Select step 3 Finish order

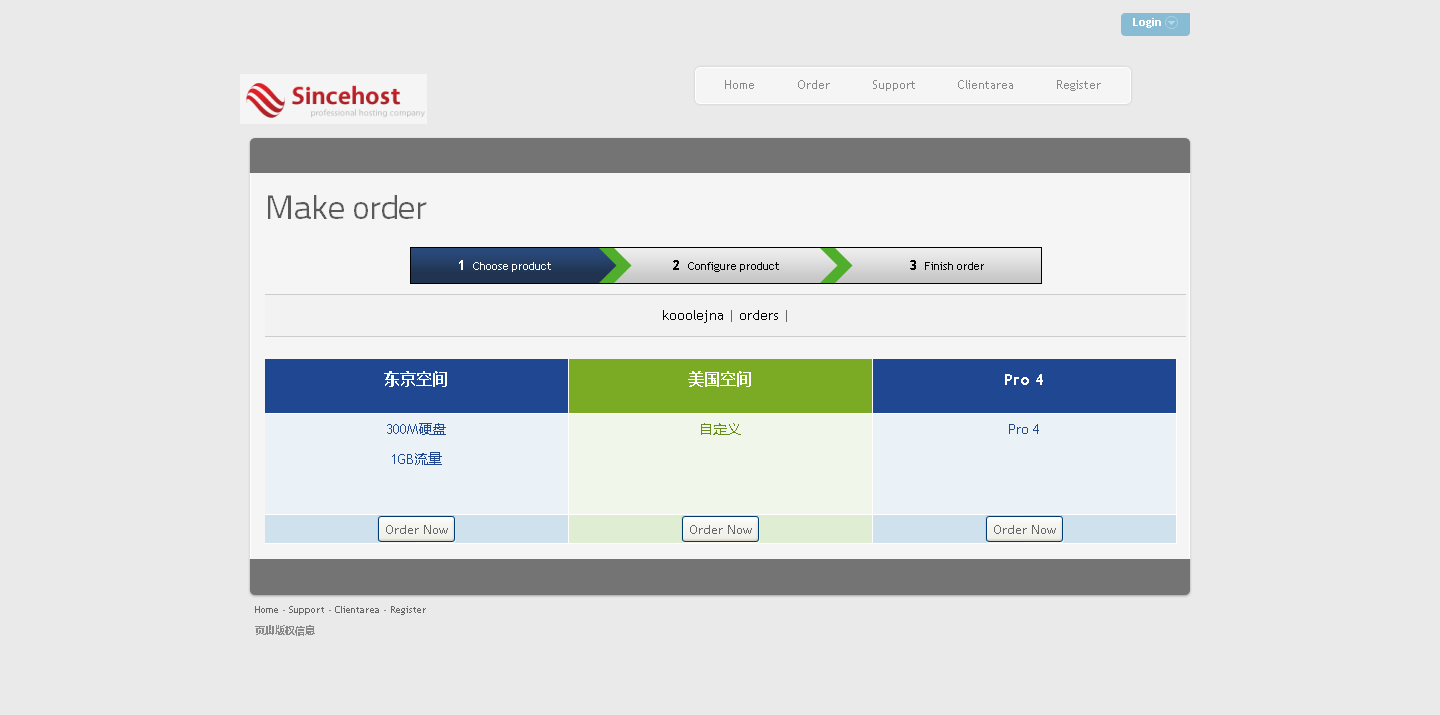tap(947, 266)
